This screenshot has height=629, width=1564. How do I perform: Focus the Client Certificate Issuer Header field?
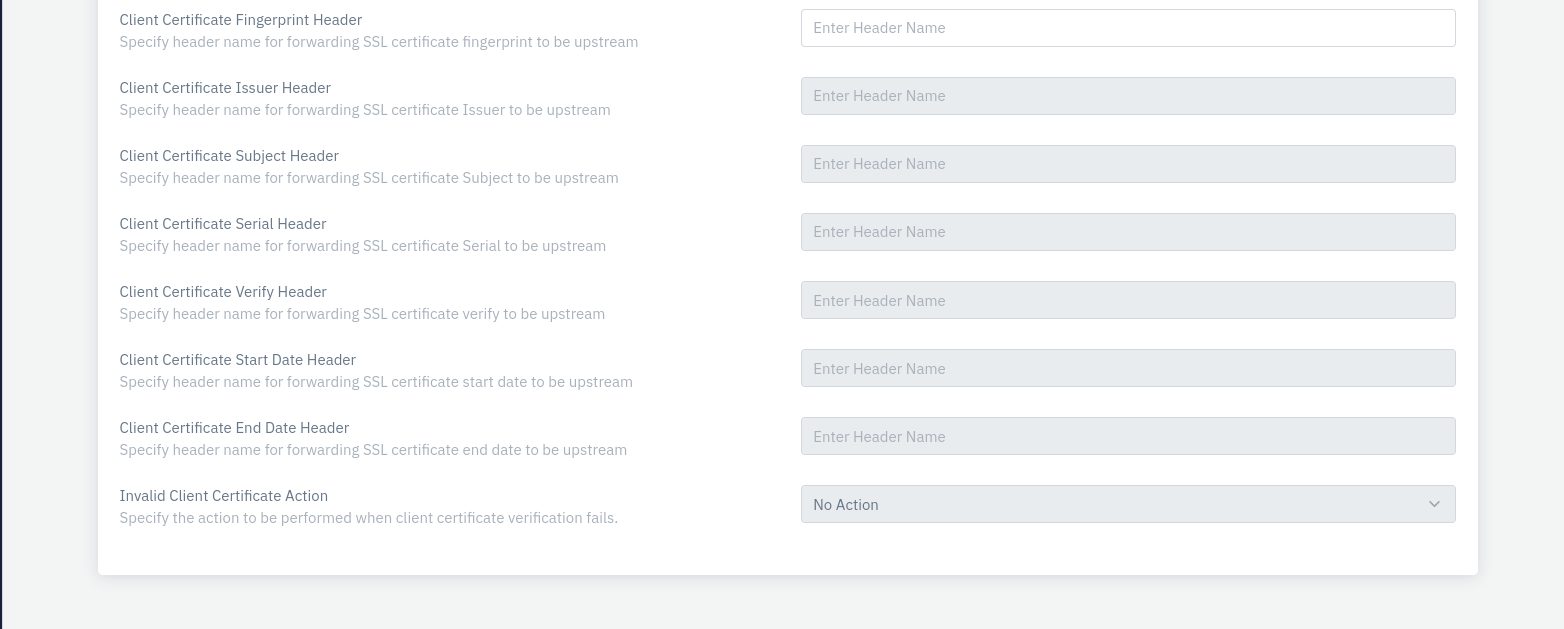(1127, 96)
